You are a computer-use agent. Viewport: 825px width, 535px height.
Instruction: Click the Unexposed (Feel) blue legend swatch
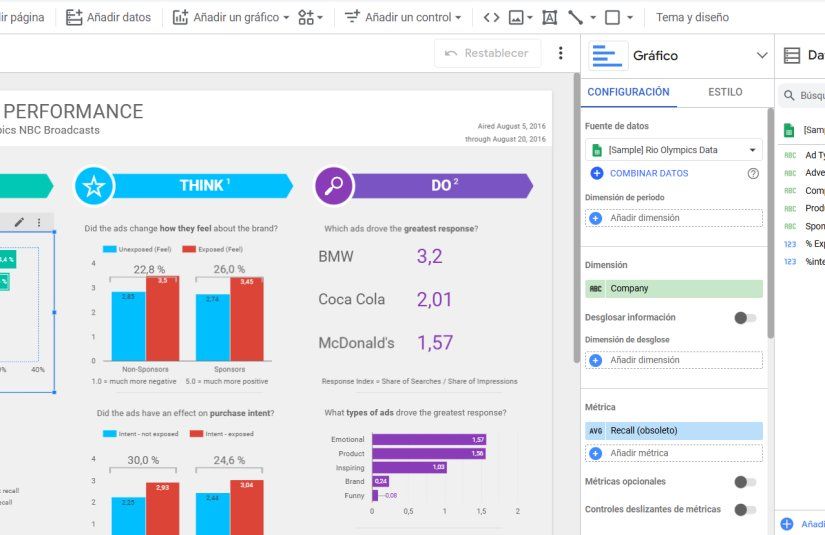coord(109,249)
